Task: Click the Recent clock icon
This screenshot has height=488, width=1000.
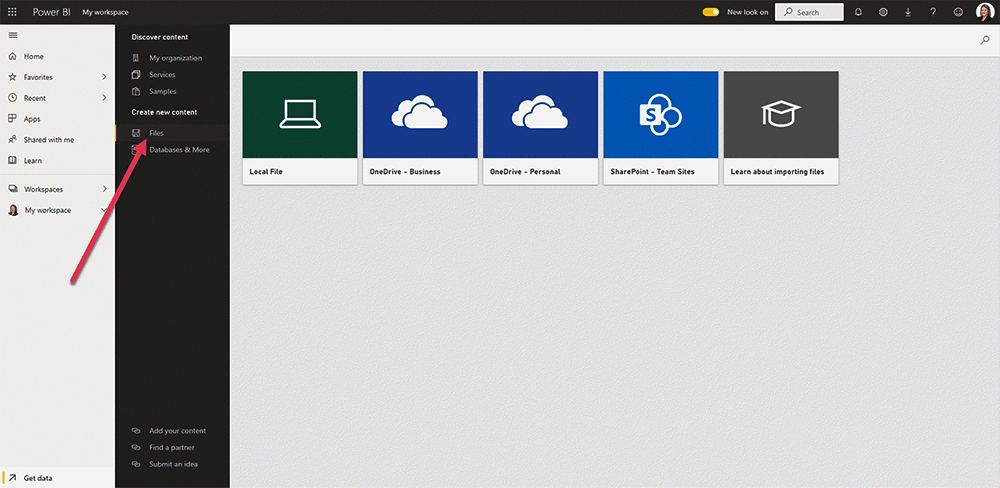Action: [x=12, y=98]
